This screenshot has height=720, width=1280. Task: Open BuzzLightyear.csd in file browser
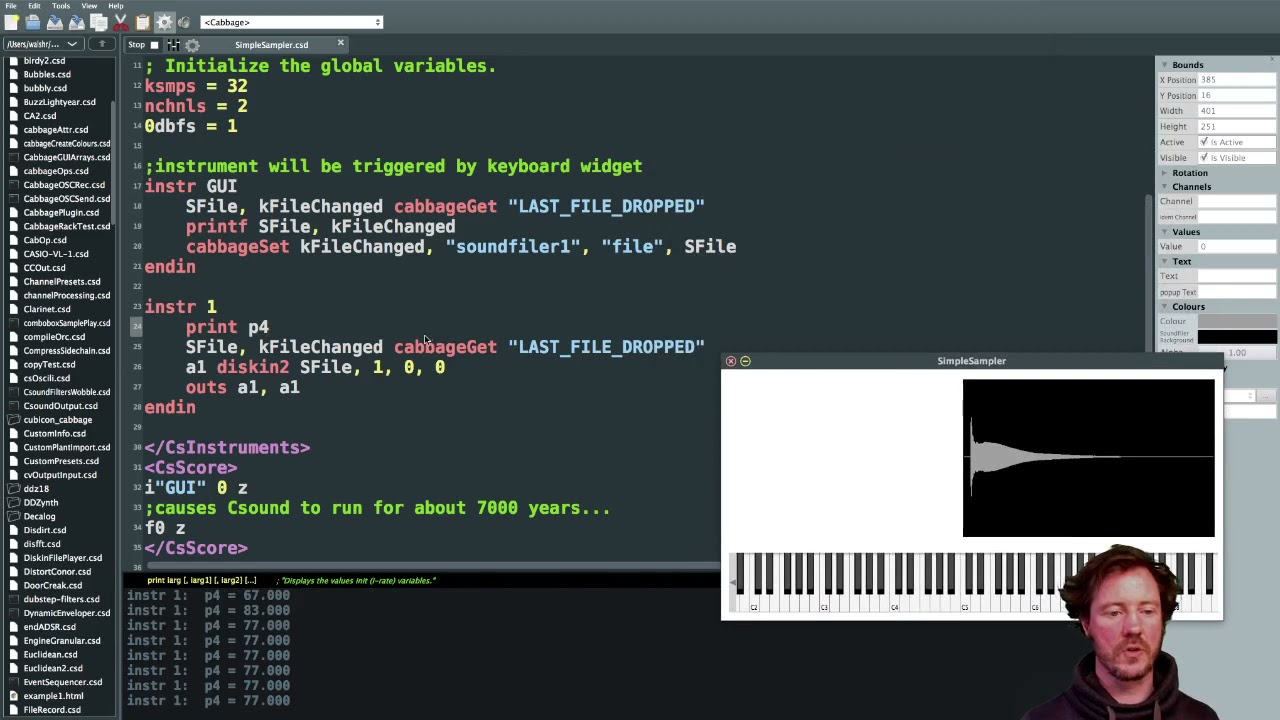(x=60, y=102)
